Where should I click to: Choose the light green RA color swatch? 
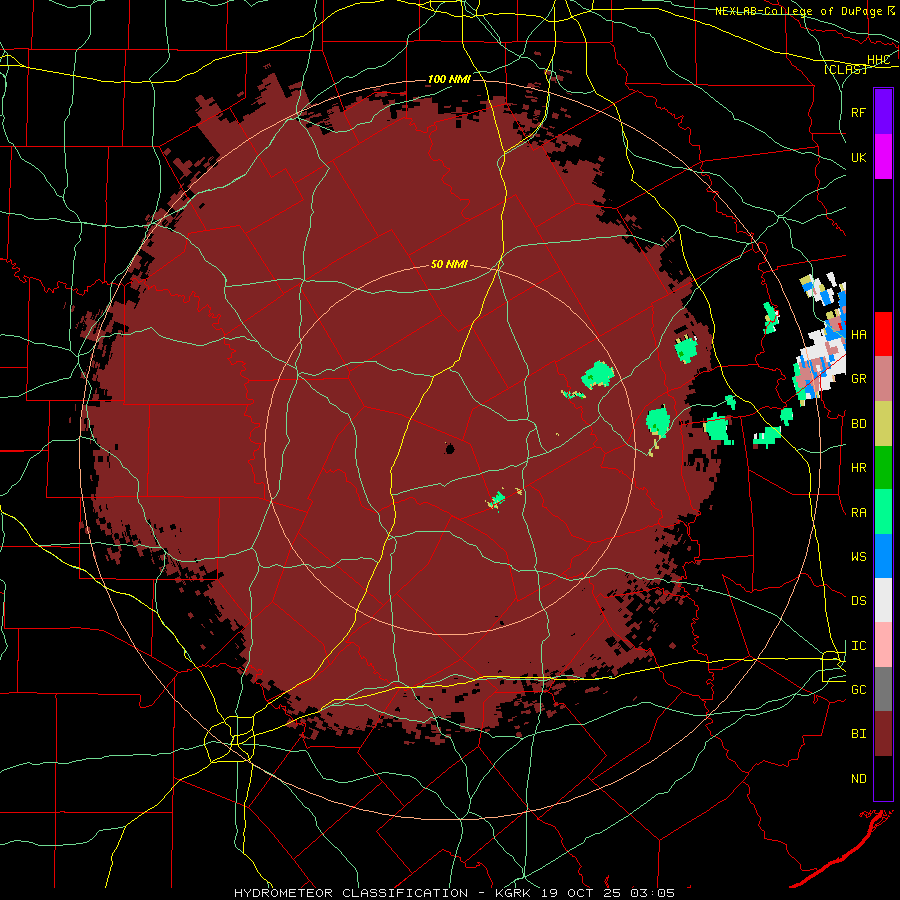[883, 512]
